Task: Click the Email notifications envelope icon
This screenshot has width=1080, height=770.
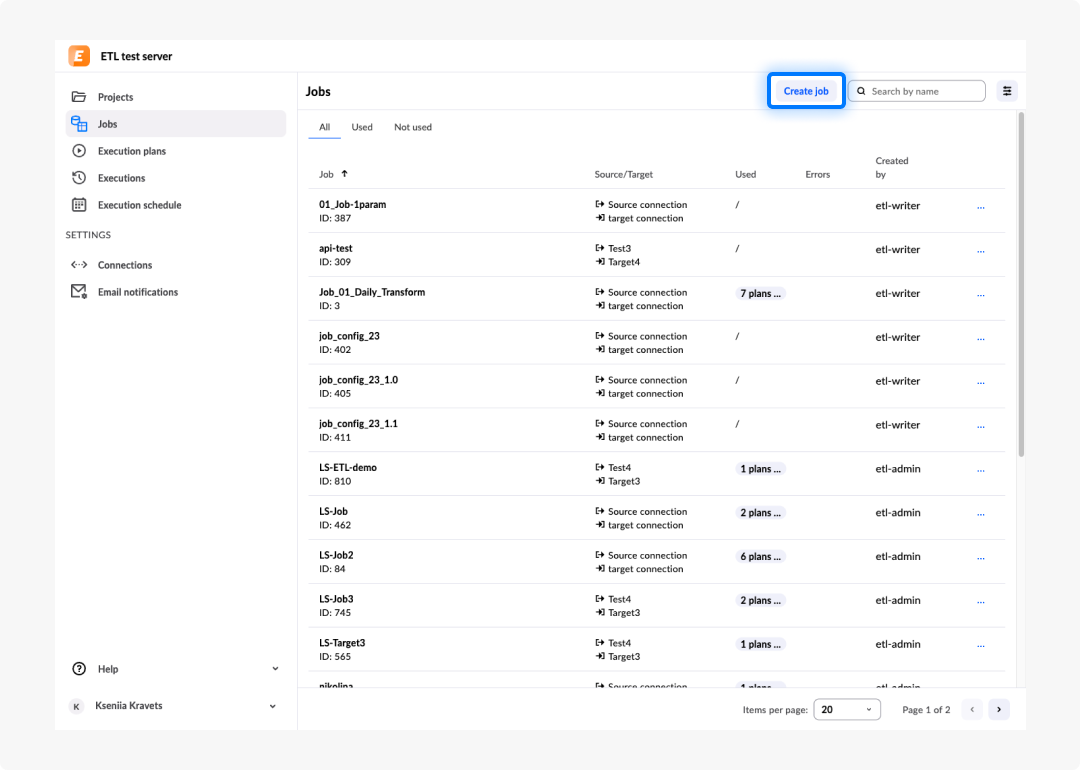Action: coord(79,291)
